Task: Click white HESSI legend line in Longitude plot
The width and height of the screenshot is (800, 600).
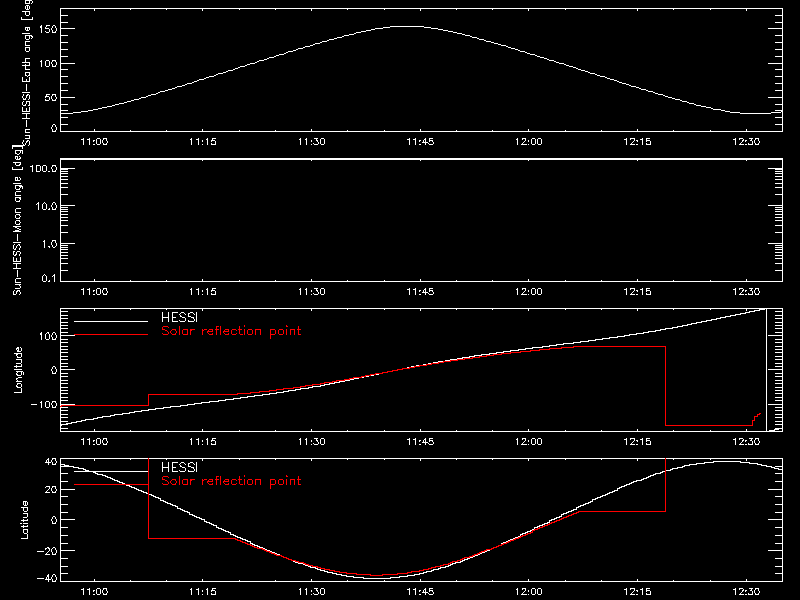Action: click(x=111, y=321)
